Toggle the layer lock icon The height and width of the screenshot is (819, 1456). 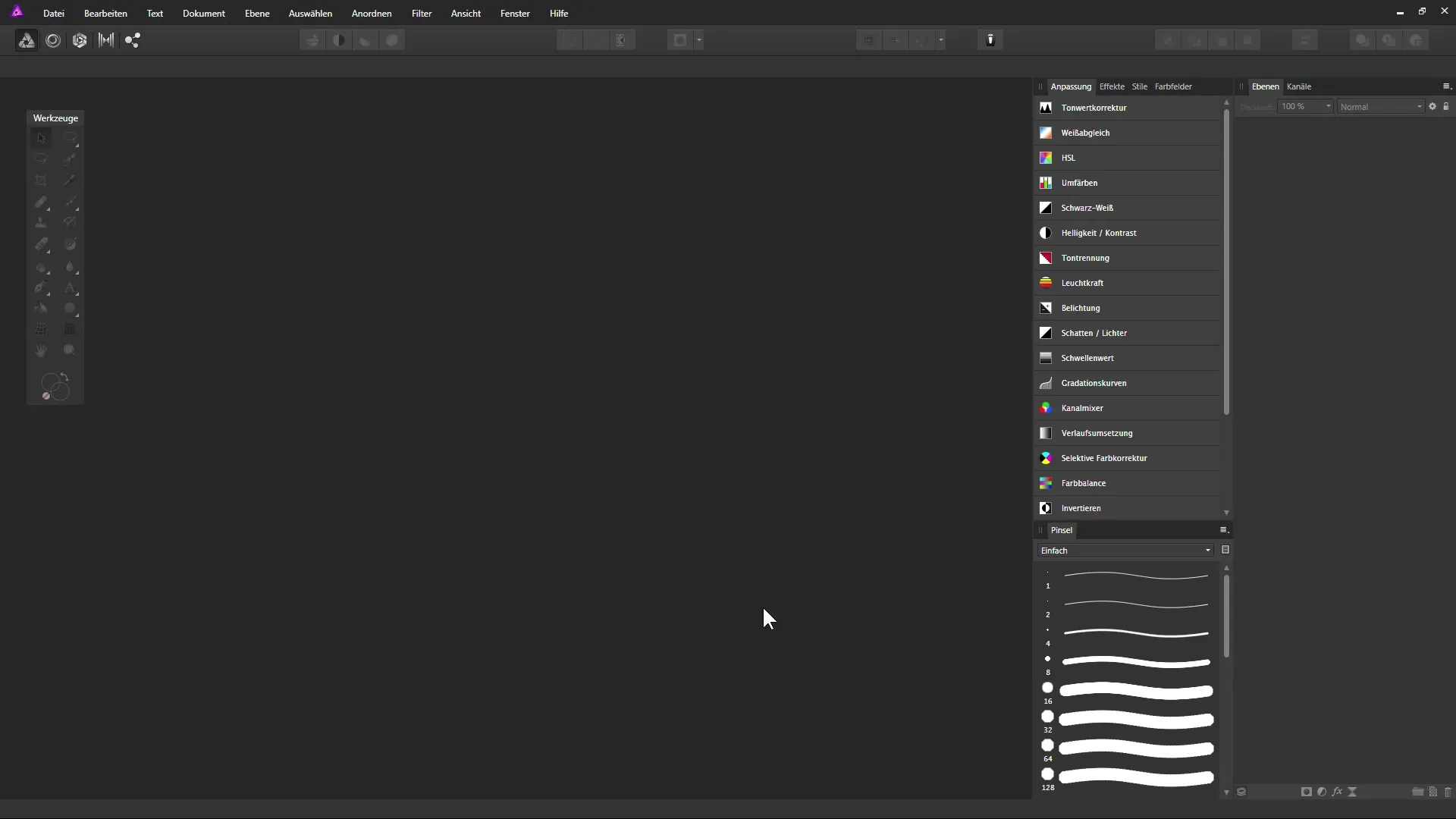1446,106
